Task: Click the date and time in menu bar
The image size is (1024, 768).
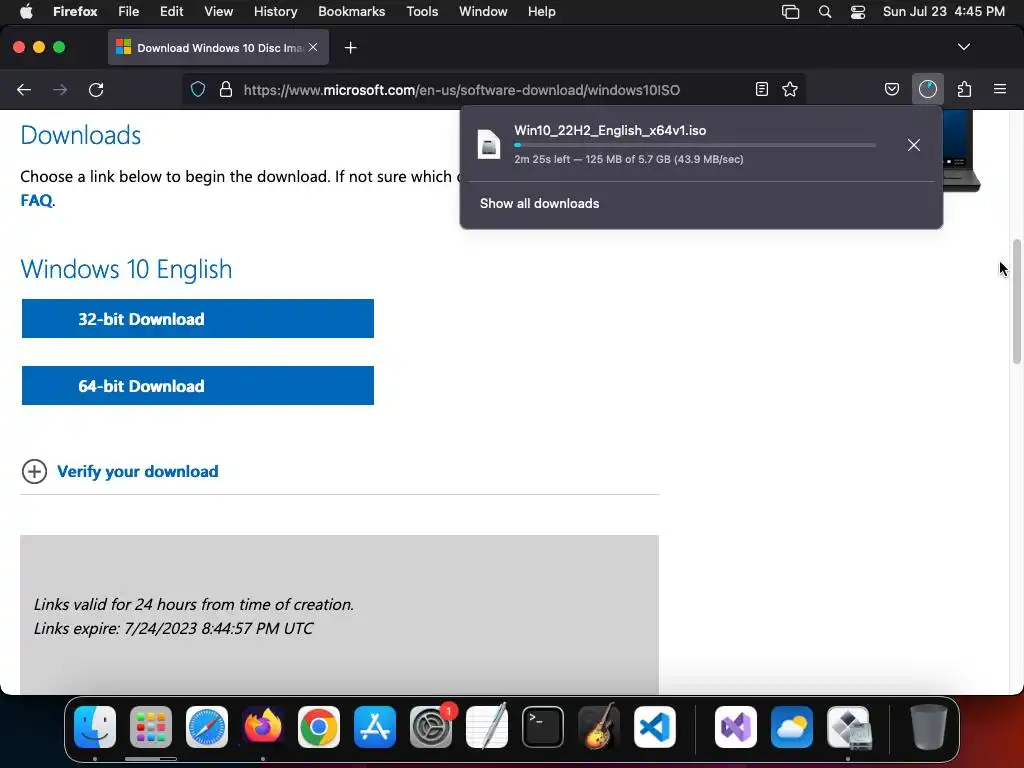Action: [944, 12]
